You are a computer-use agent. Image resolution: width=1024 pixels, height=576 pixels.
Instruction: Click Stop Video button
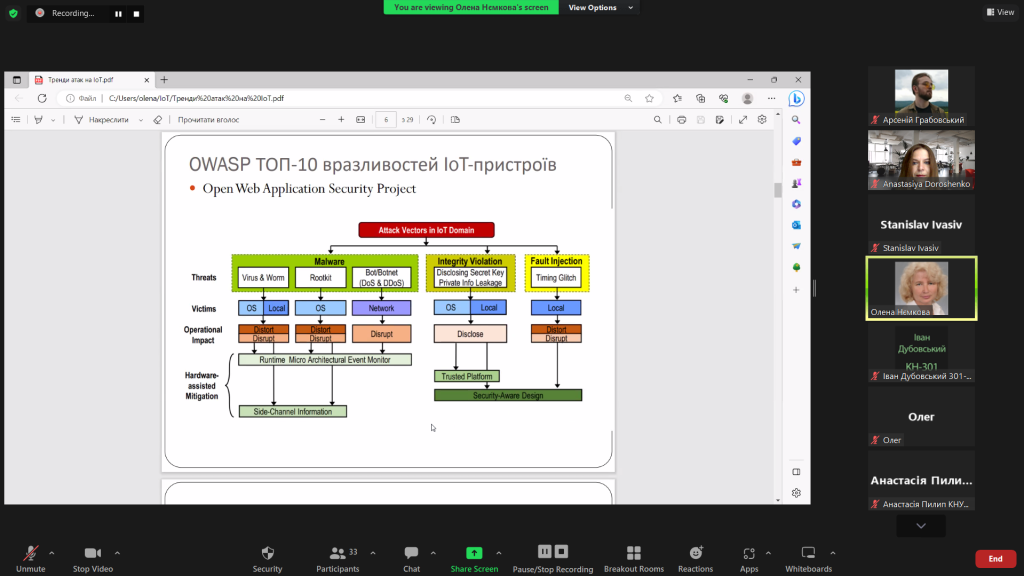point(93,559)
